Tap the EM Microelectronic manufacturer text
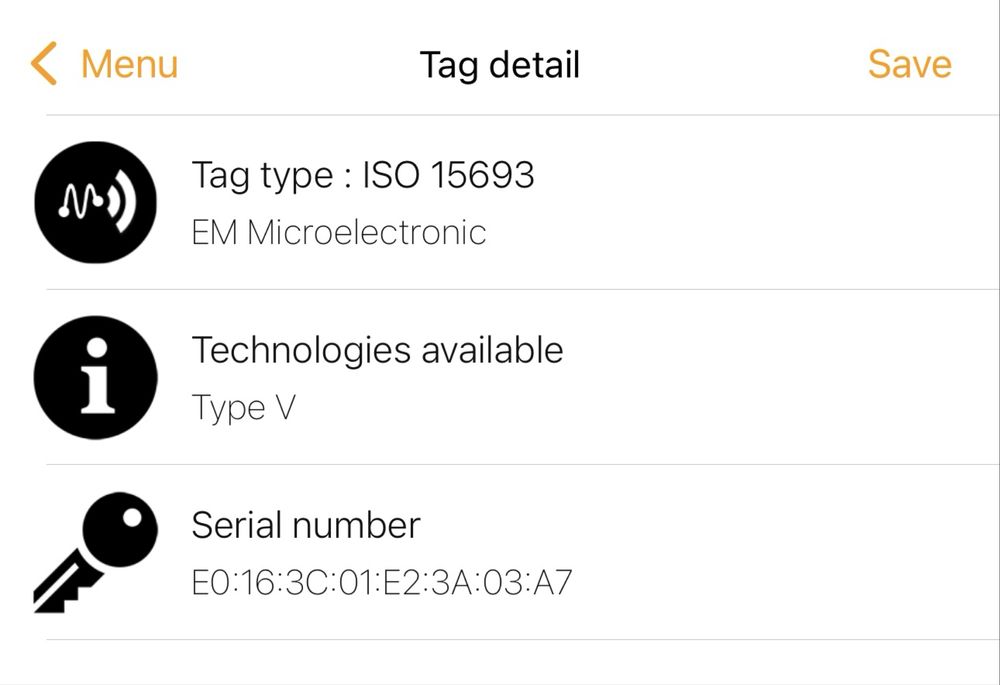 click(x=339, y=233)
